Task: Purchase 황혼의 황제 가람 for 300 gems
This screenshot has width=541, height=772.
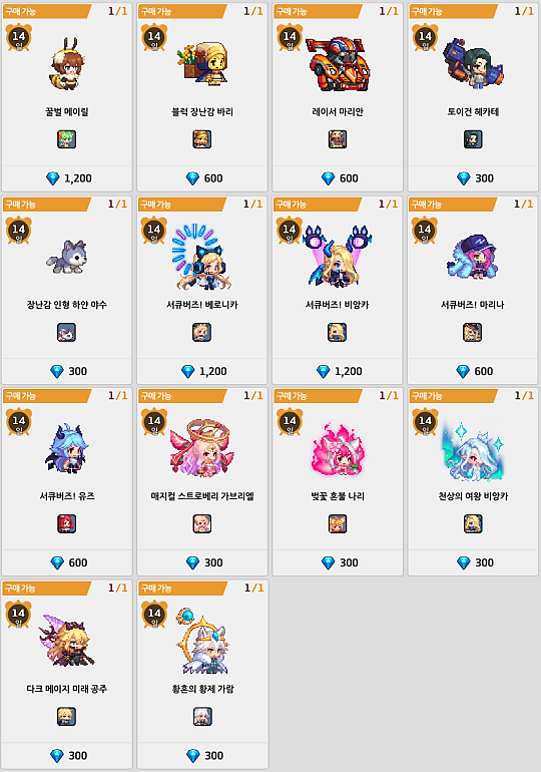Action: click(202, 755)
